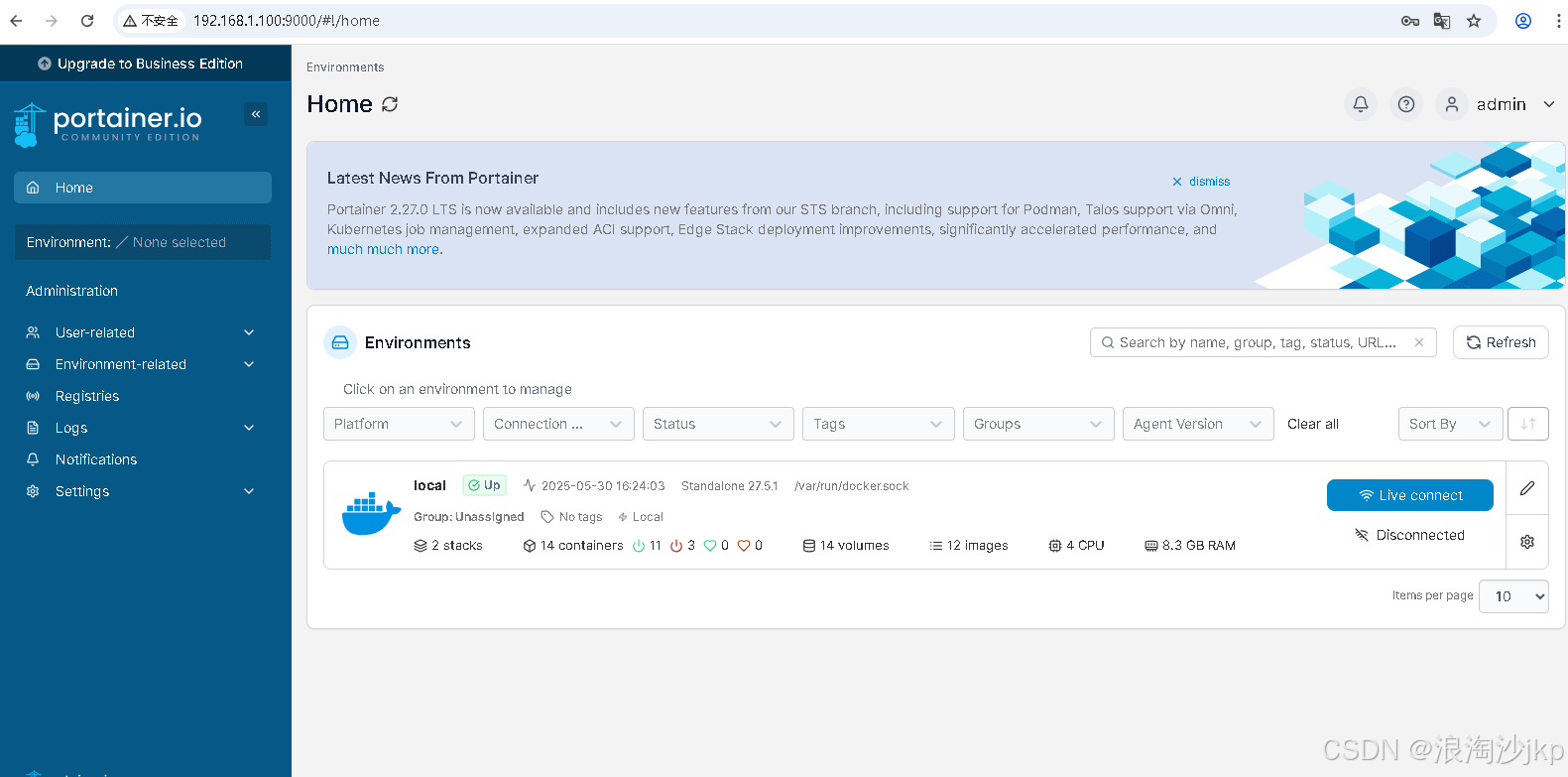Viewport: 1568px width, 777px height.
Task: Click the 12 images text
Action: 977,546
